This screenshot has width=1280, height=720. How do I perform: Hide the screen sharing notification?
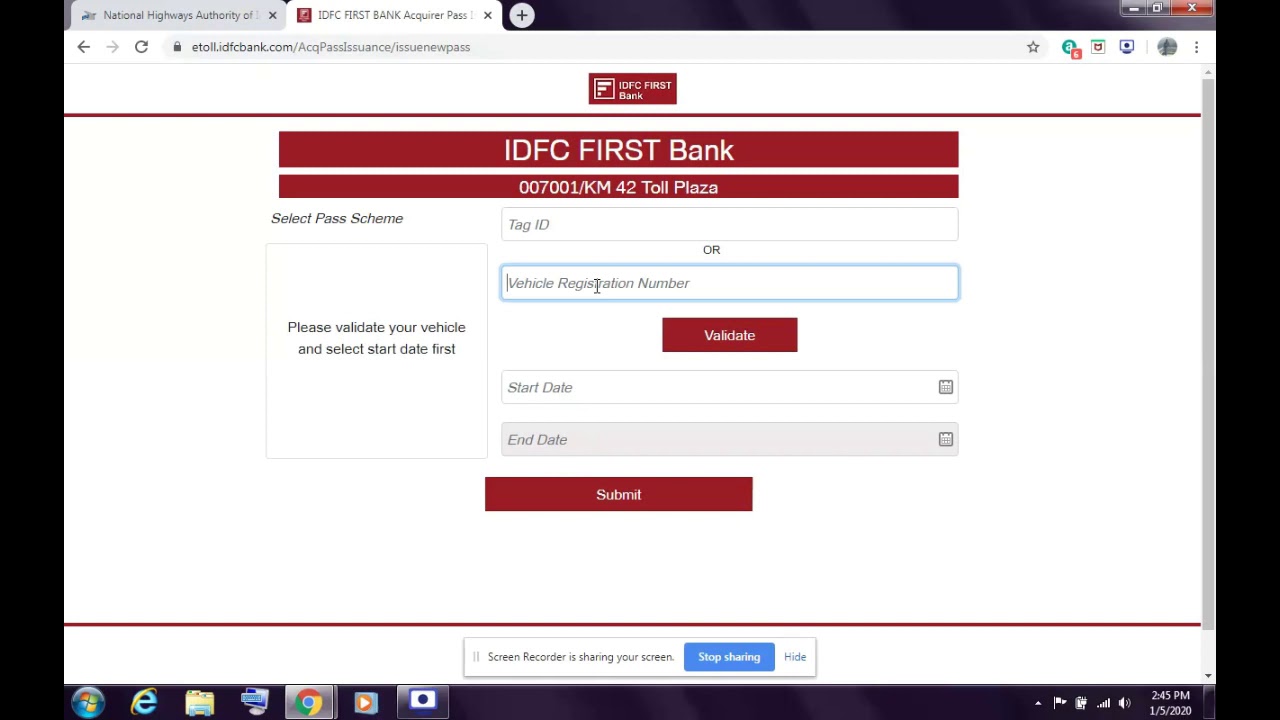tap(795, 657)
